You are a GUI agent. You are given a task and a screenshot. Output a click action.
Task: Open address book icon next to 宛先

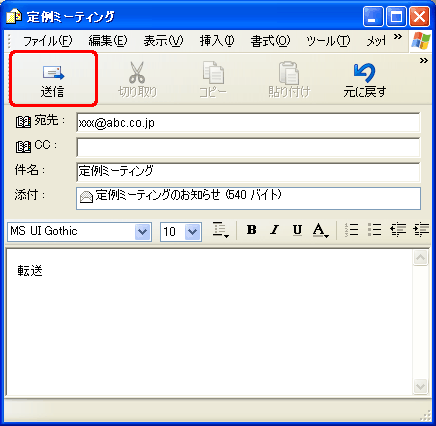[x=23, y=122]
